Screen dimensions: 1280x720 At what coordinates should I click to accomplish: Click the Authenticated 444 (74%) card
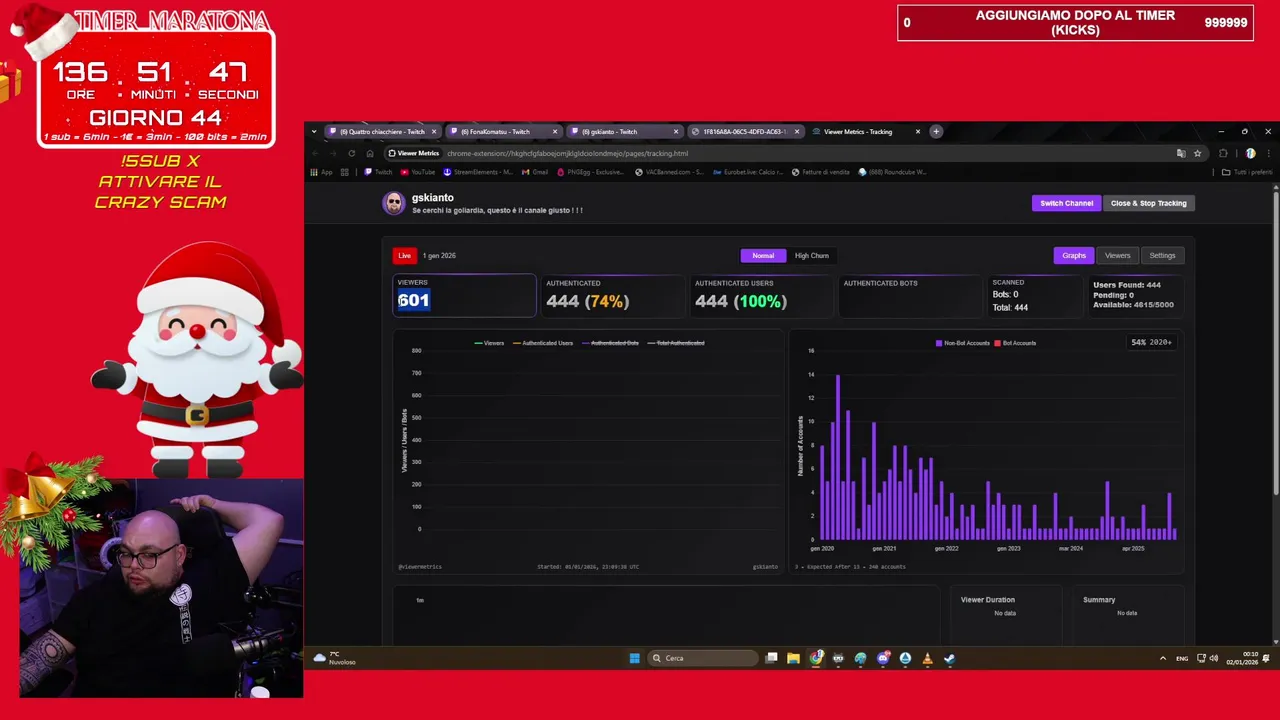coord(613,295)
